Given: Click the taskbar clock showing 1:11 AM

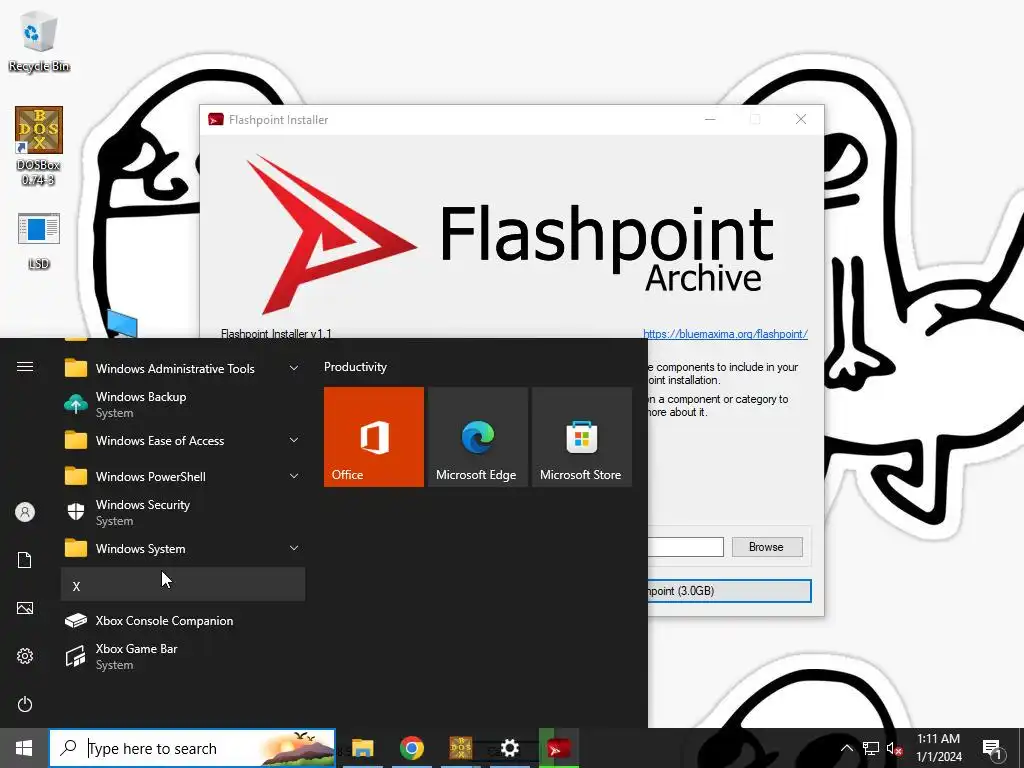Looking at the screenshot, I should [x=939, y=748].
